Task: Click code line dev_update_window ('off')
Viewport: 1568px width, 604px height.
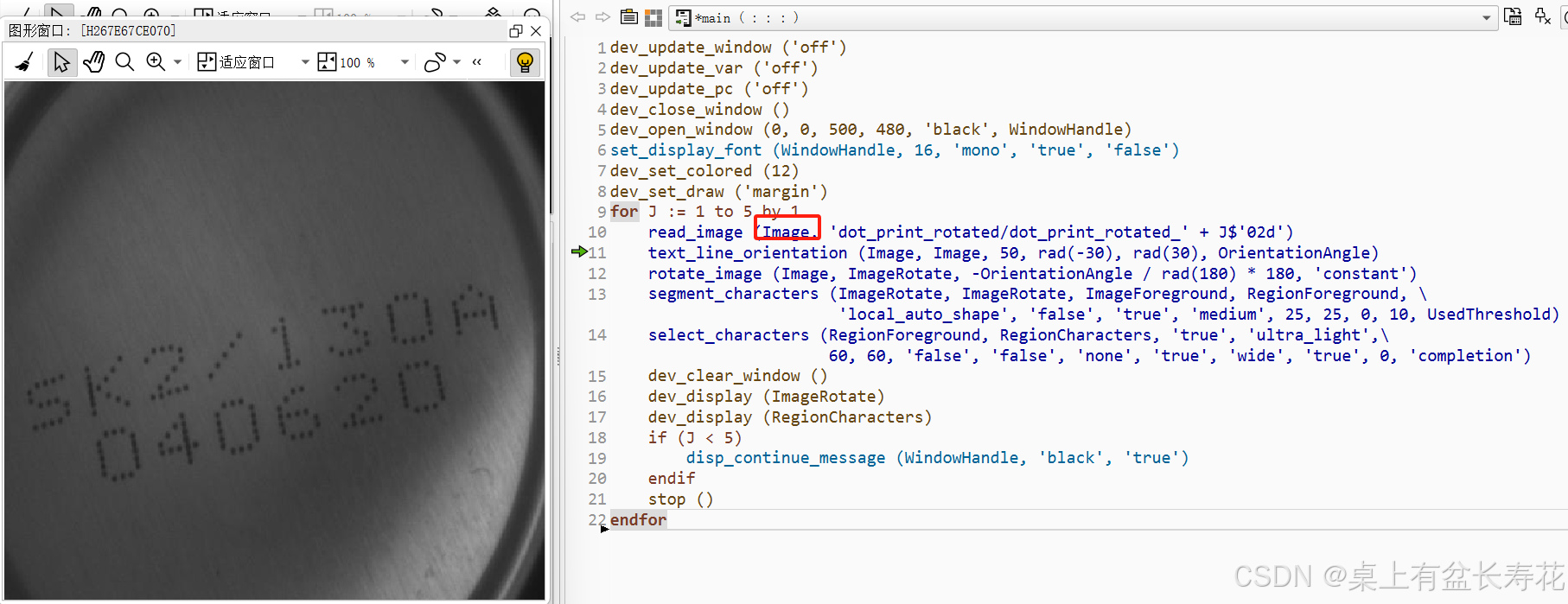Action: (x=728, y=48)
